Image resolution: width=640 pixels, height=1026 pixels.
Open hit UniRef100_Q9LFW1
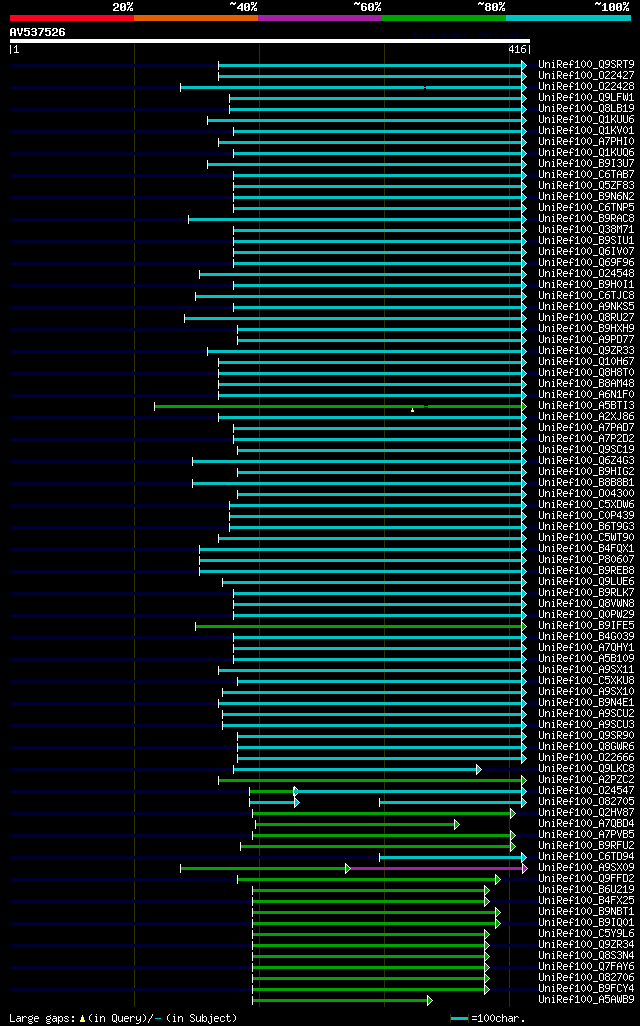586,98
